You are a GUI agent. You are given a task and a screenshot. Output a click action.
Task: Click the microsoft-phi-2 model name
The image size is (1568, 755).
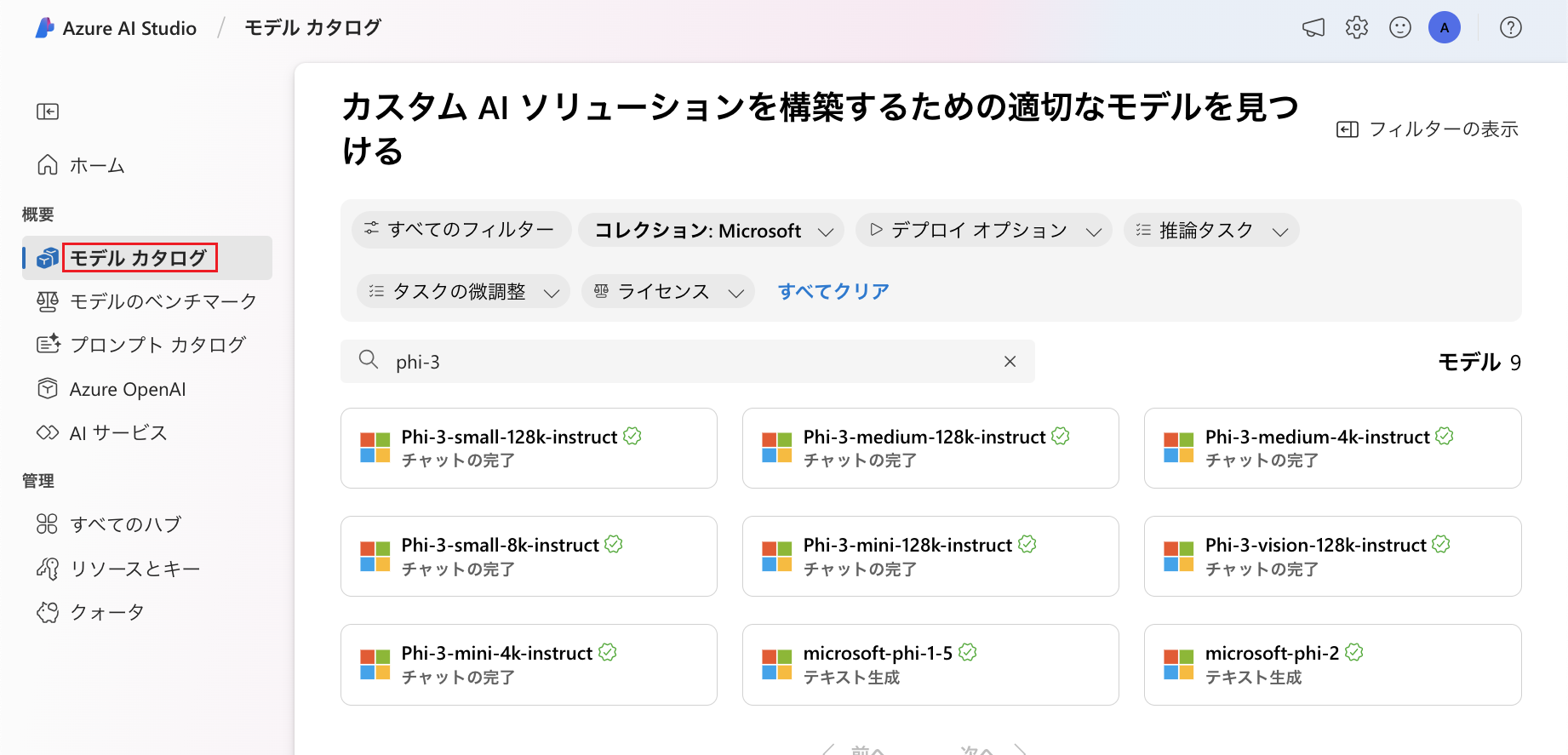coord(1272,653)
